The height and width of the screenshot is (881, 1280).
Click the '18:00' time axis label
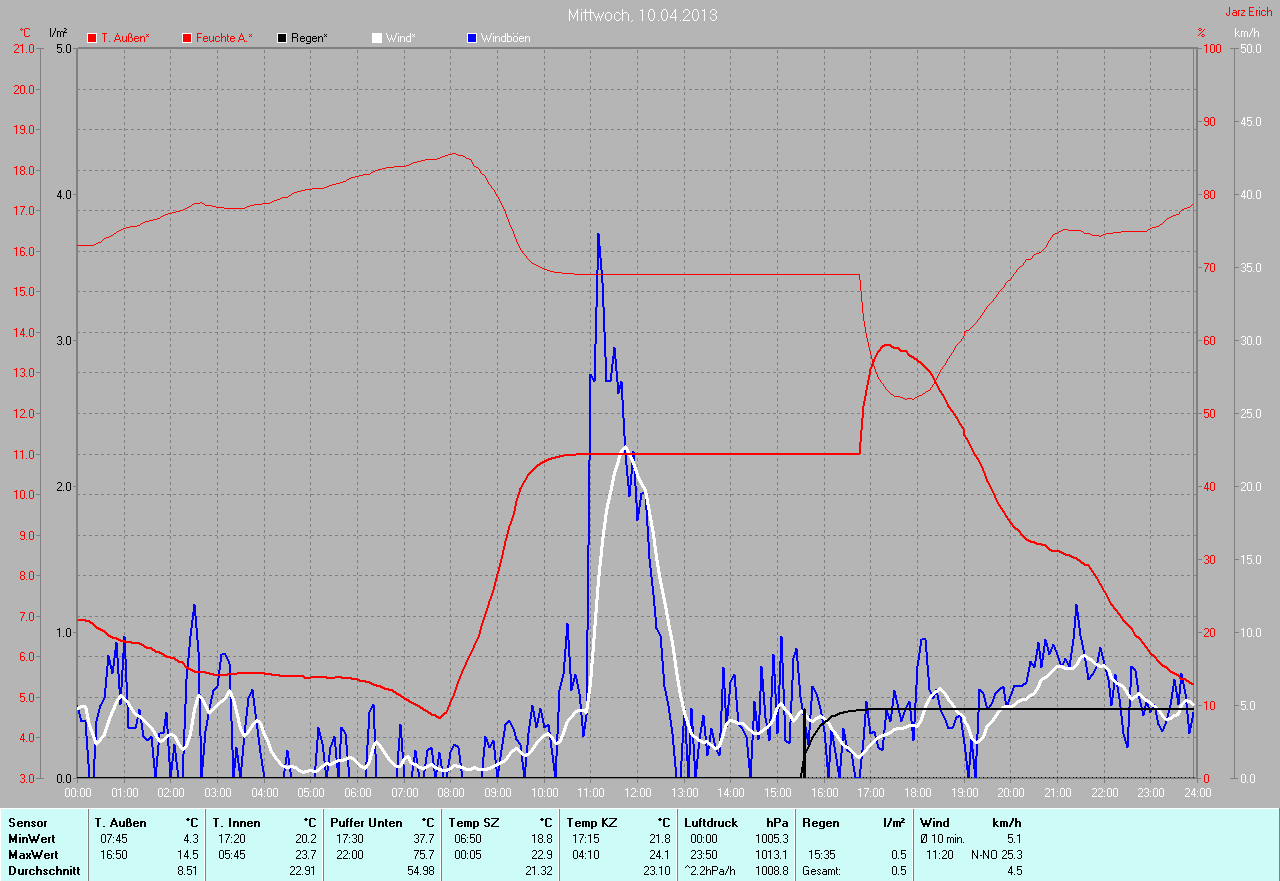coord(917,792)
